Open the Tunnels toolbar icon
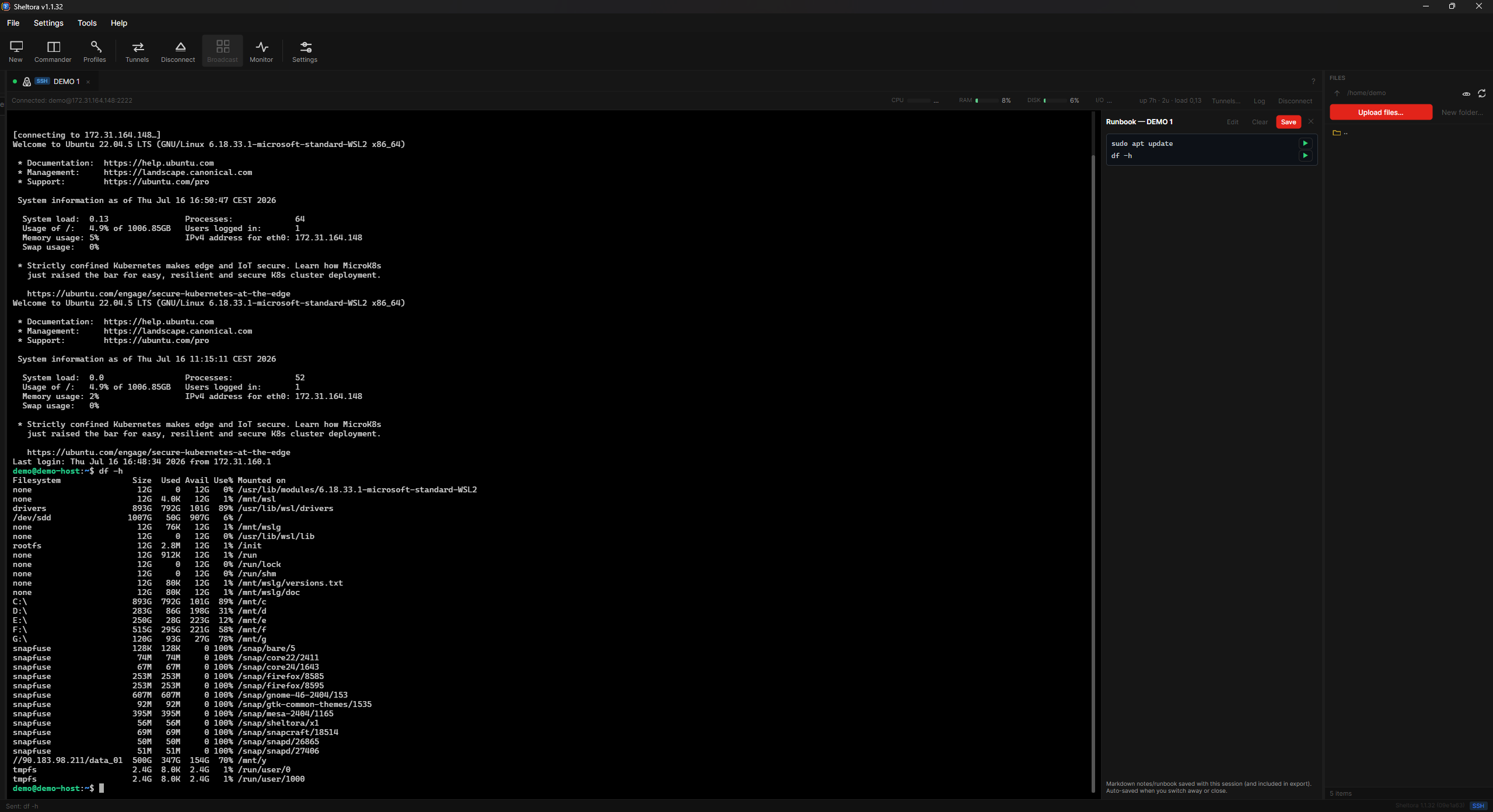This screenshot has width=1493, height=812. [x=137, y=51]
